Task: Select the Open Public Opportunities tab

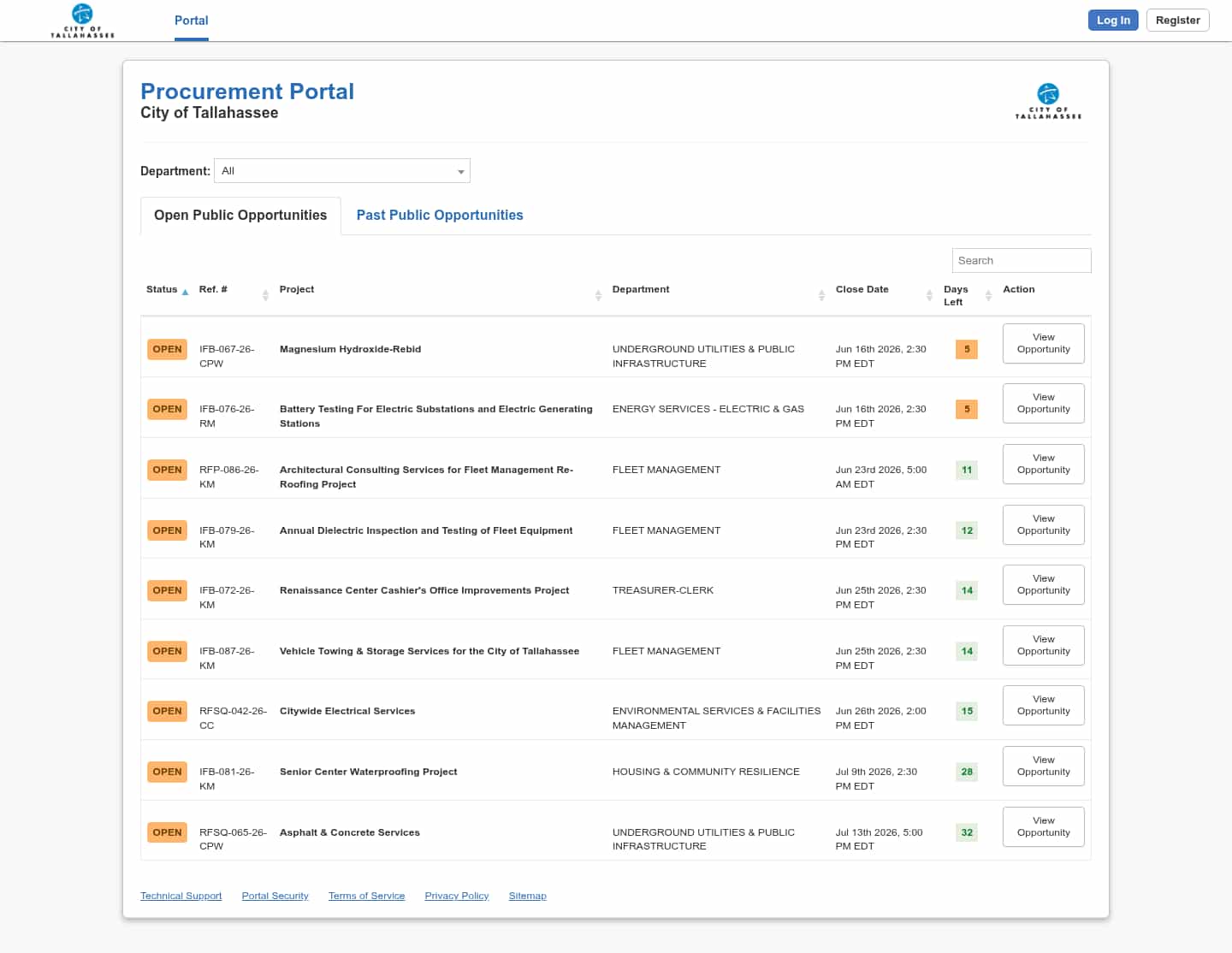Action: (x=240, y=216)
